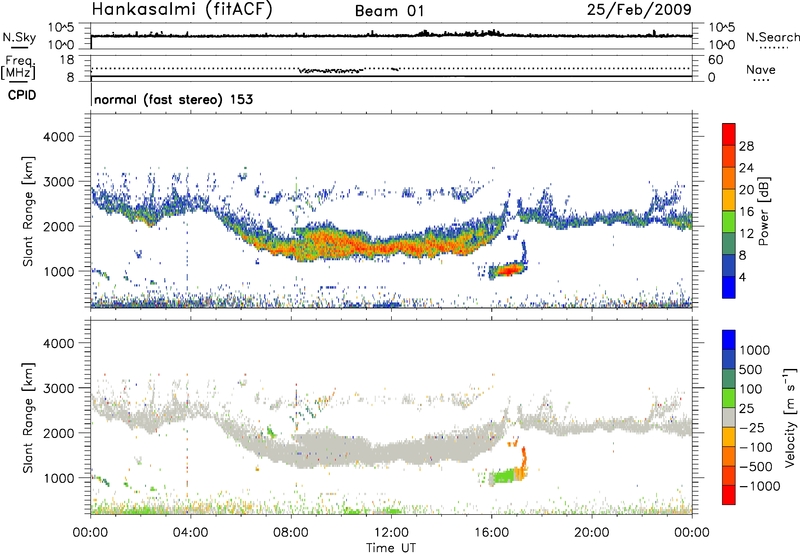
Task: Click the '4' label on power colorbar
Action: tap(742, 277)
